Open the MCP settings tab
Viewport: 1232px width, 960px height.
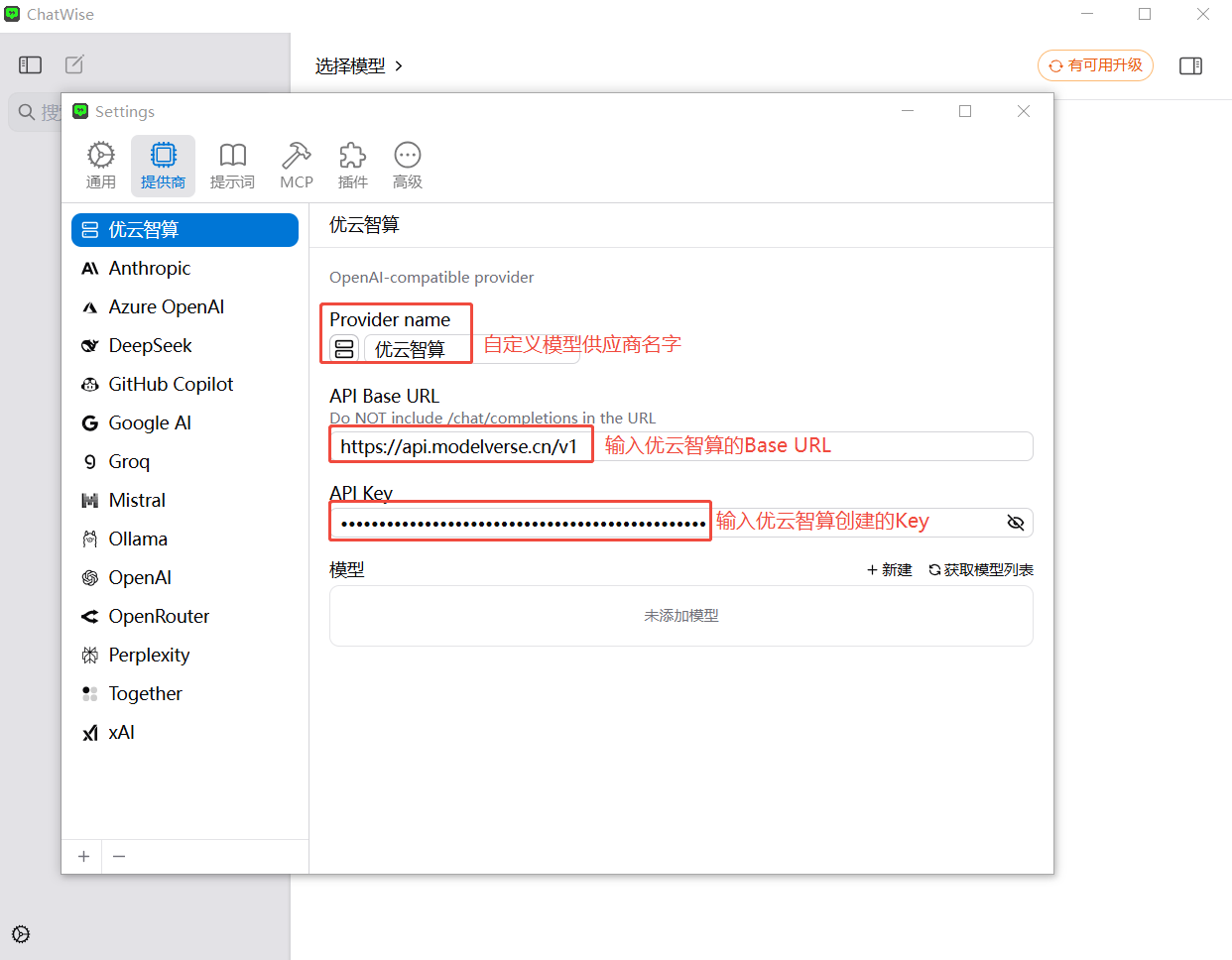(296, 166)
